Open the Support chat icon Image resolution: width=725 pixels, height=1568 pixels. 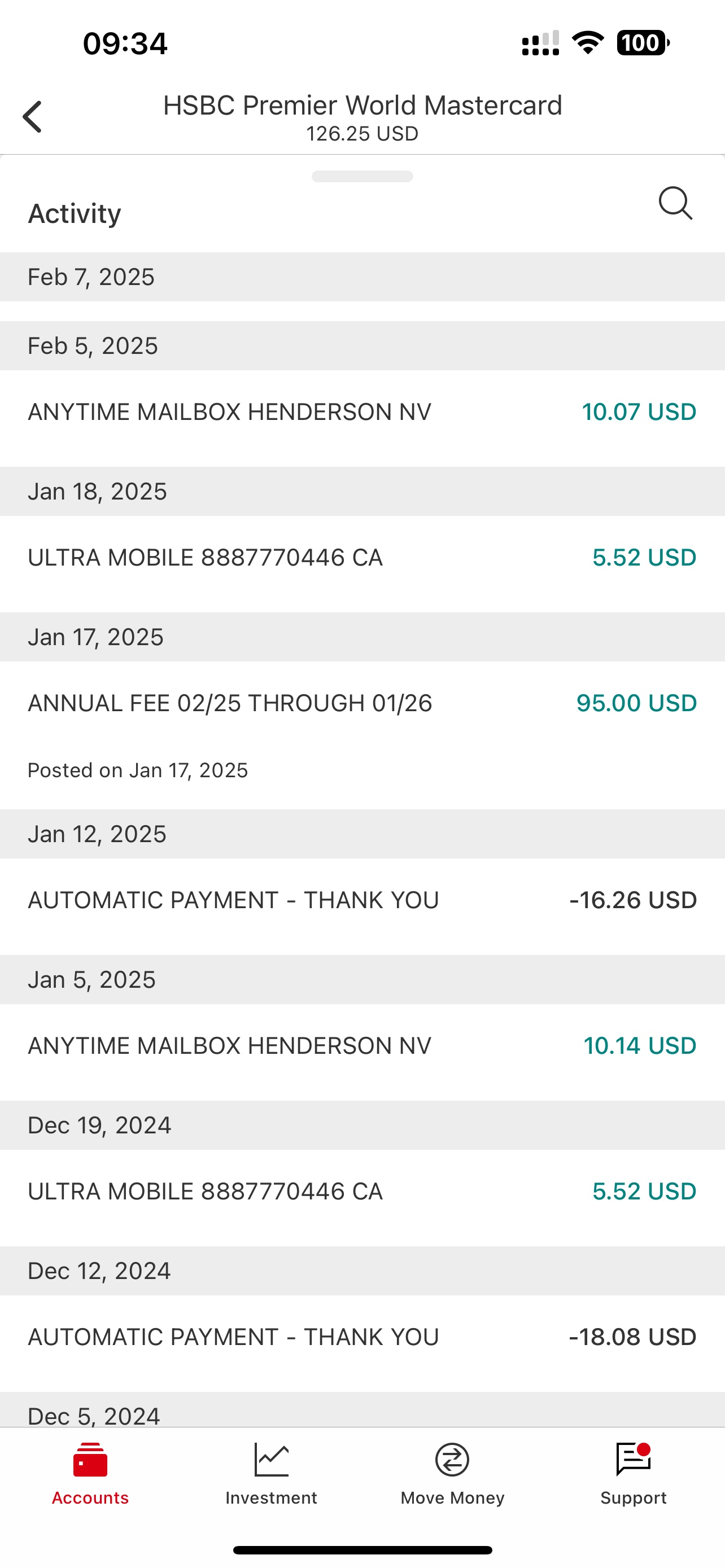(634, 1460)
